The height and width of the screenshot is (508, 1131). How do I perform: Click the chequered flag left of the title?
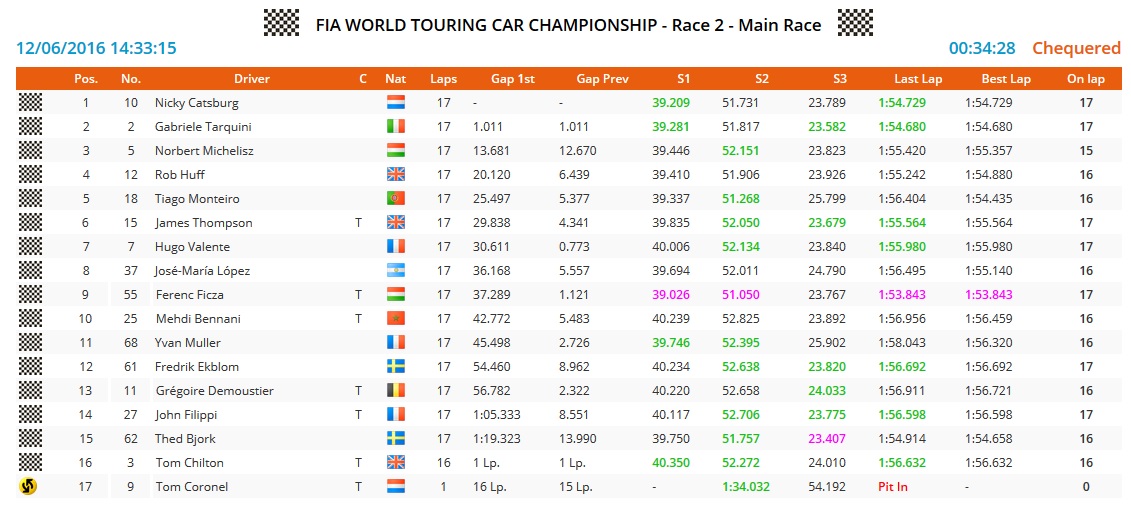point(281,23)
